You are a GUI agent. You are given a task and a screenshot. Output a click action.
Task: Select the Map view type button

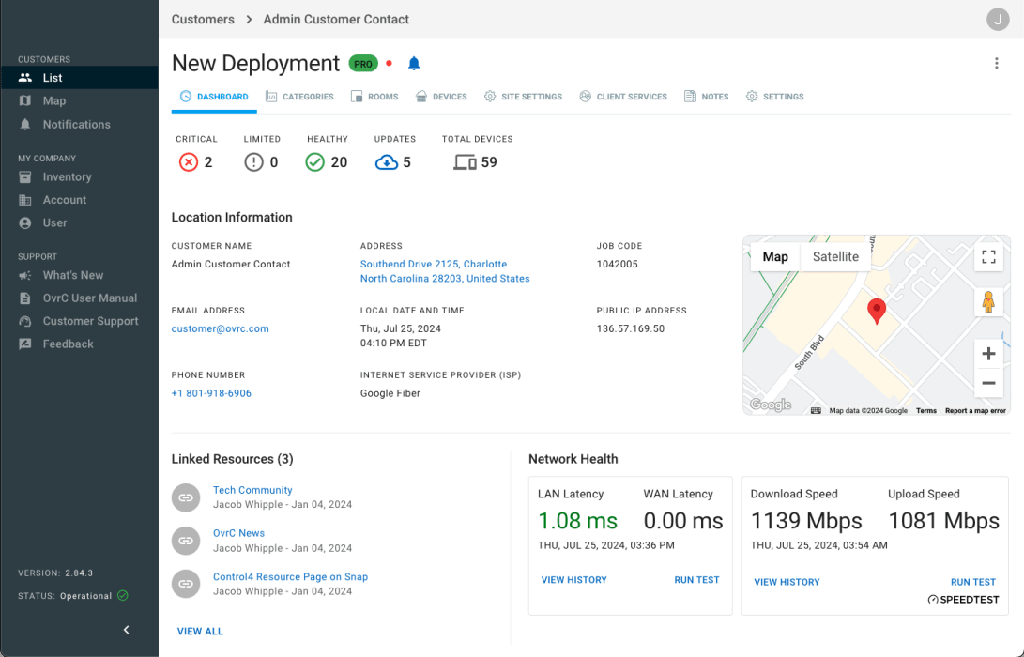coord(775,257)
